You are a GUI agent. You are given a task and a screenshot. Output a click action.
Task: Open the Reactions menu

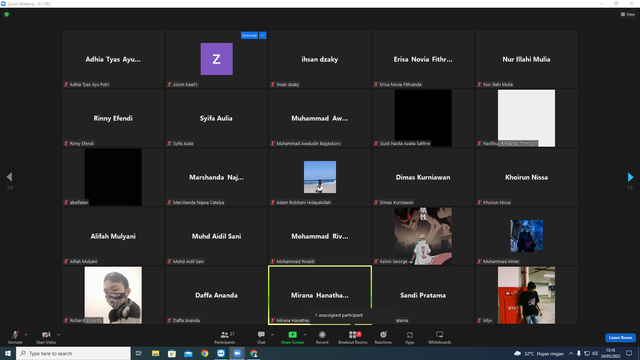[383, 337]
